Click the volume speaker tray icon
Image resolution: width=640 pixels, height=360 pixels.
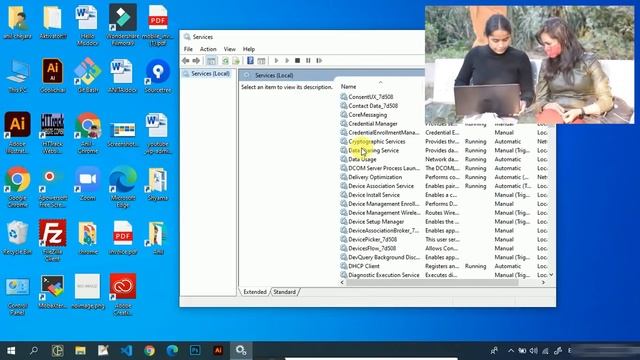(x=533, y=351)
